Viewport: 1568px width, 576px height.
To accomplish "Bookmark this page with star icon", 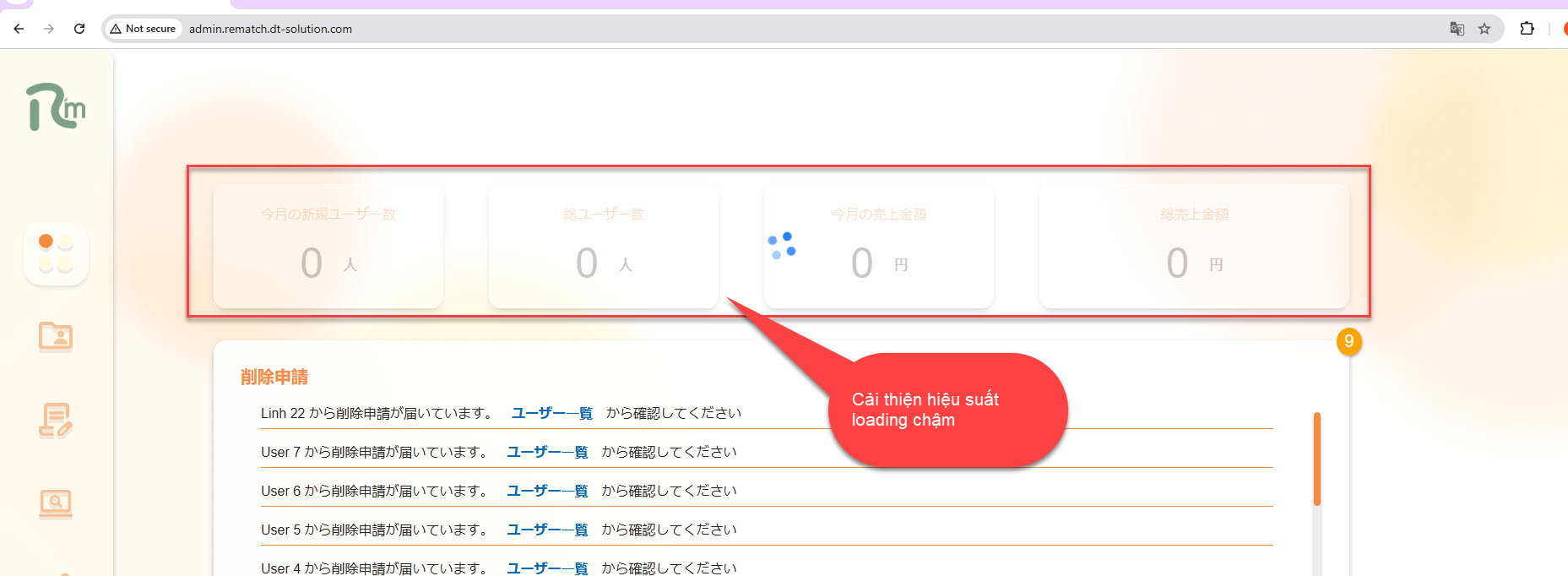I will click(1484, 29).
